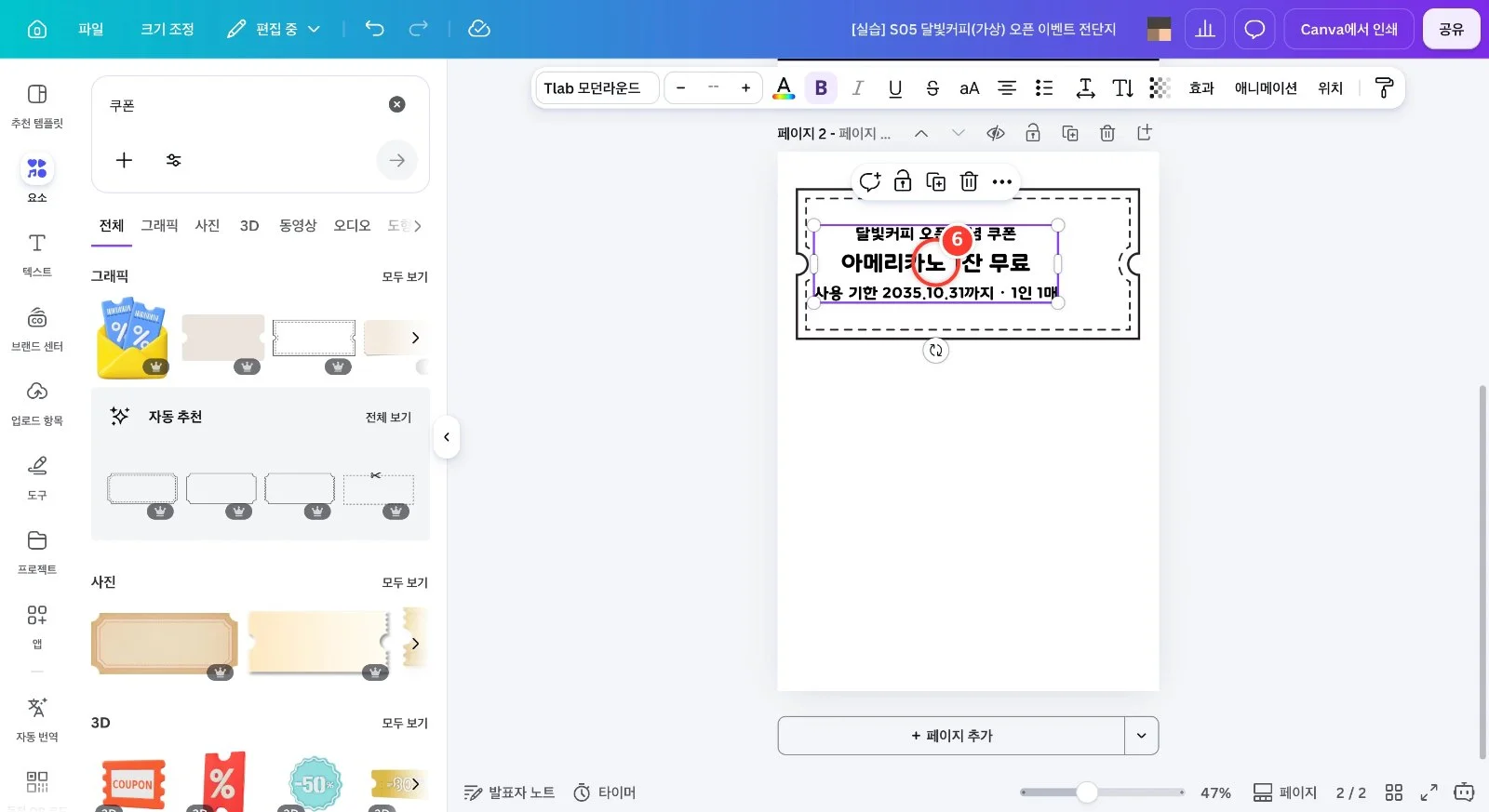1489x812 pixels.
Task: Open the Tlab 모던라운드 font dropdown
Action: point(597,87)
